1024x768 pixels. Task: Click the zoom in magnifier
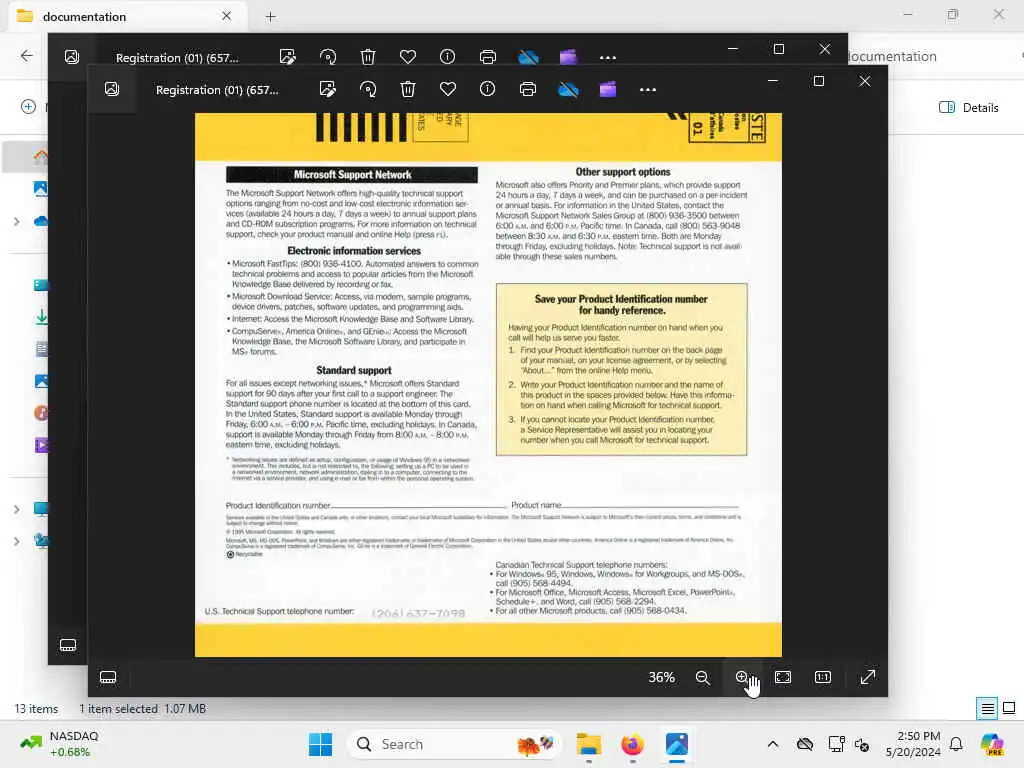pos(742,677)
